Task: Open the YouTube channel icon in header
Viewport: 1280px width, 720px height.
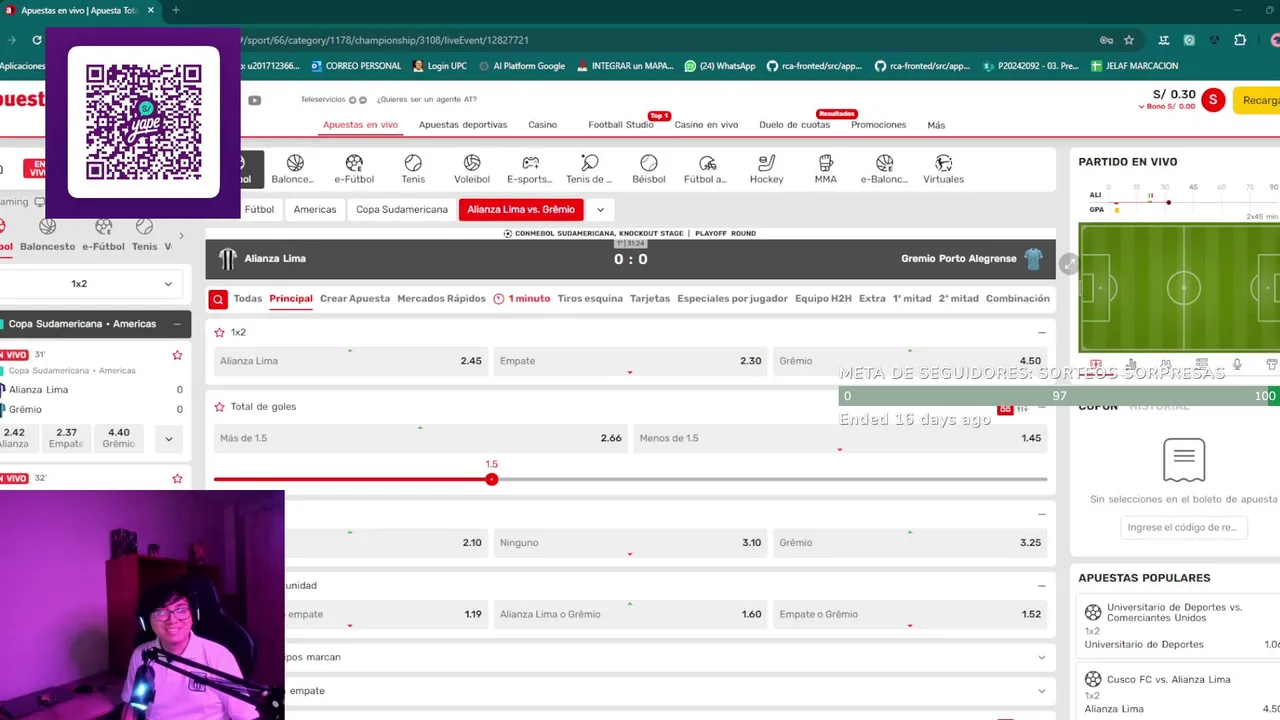Action: tap(255, 100)
